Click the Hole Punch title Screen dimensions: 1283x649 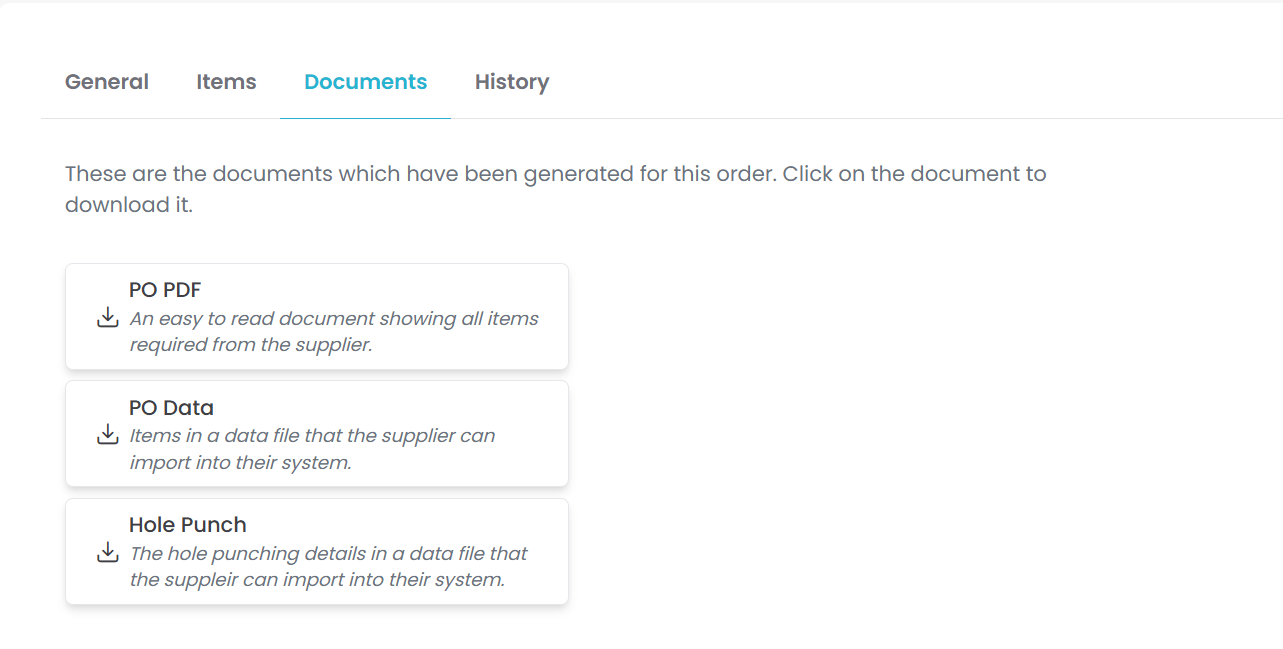tap(188, 524)
